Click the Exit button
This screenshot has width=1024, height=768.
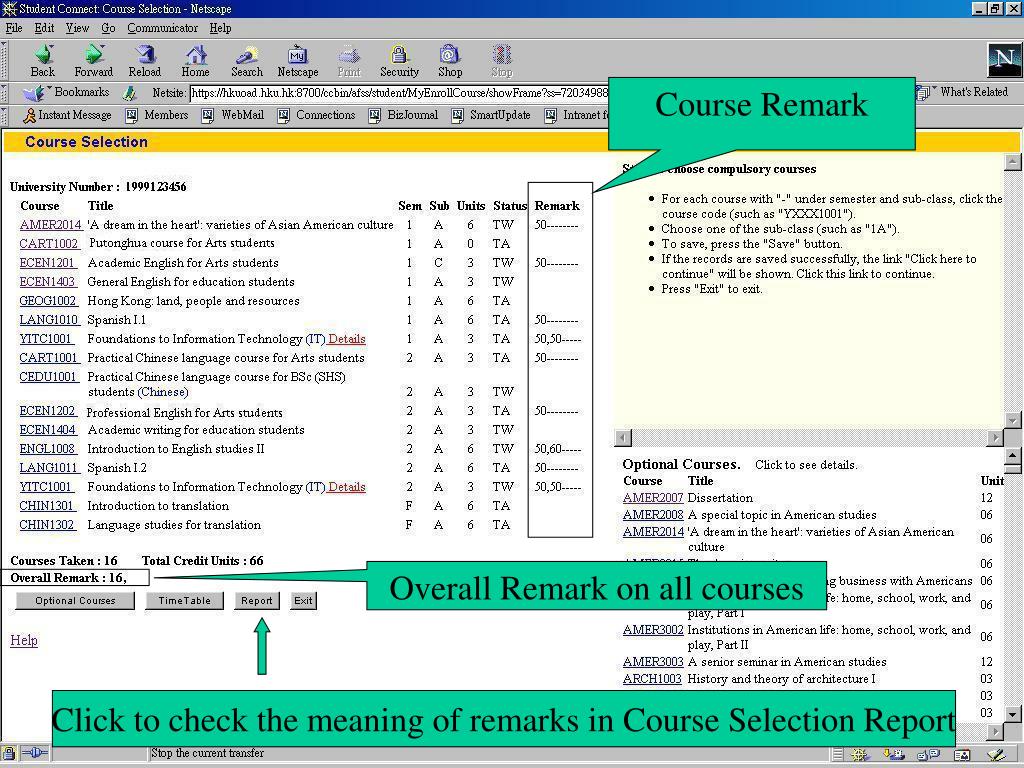click(x=303, y=601)
